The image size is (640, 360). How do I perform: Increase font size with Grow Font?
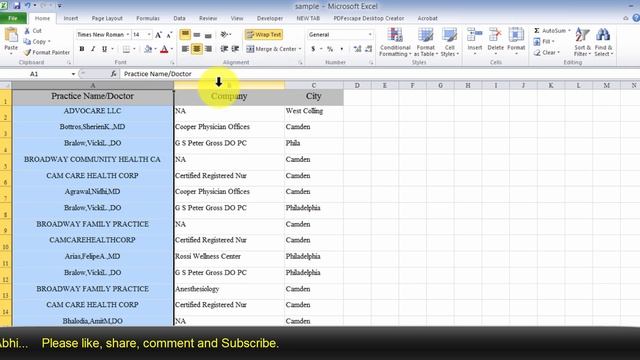click(158, 35)
